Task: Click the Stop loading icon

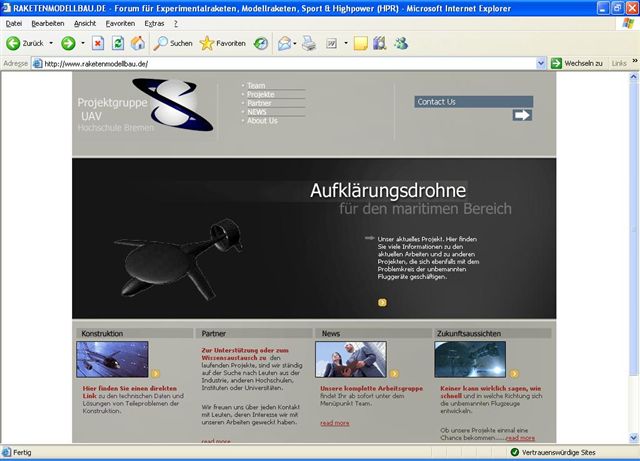Action: pos(97,43)
